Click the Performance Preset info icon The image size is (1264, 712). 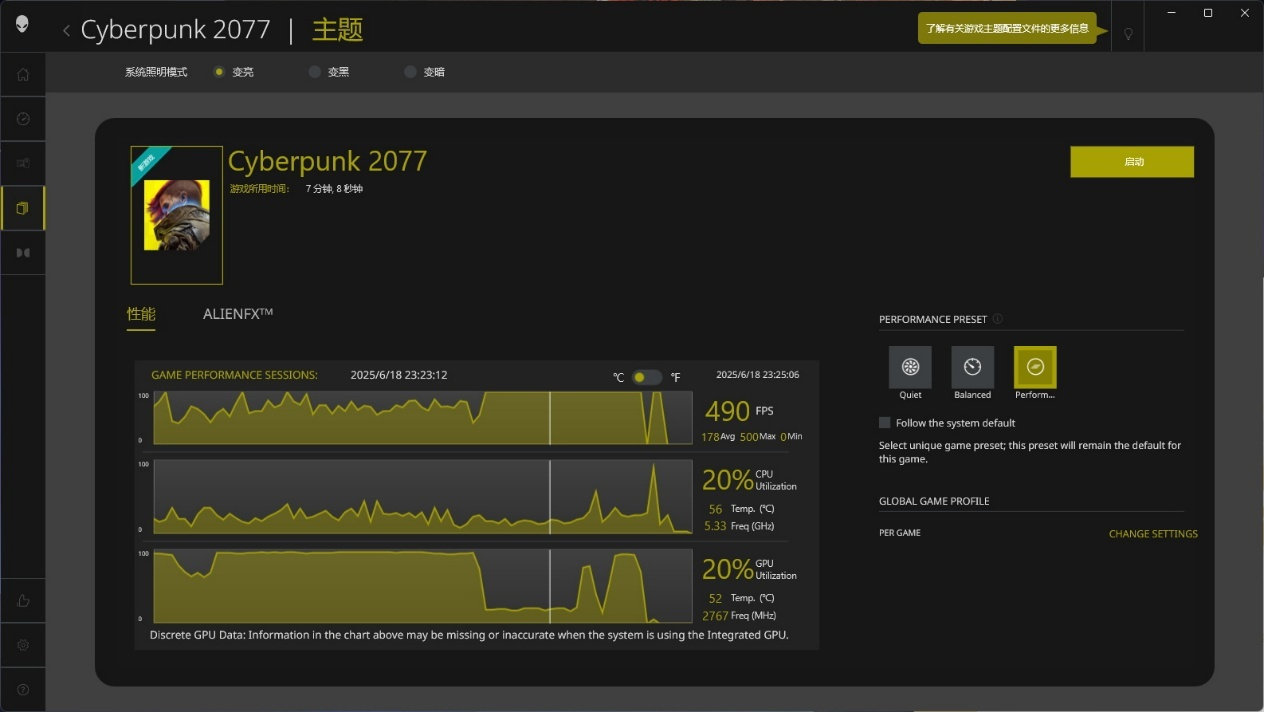(x=997, y=319)
